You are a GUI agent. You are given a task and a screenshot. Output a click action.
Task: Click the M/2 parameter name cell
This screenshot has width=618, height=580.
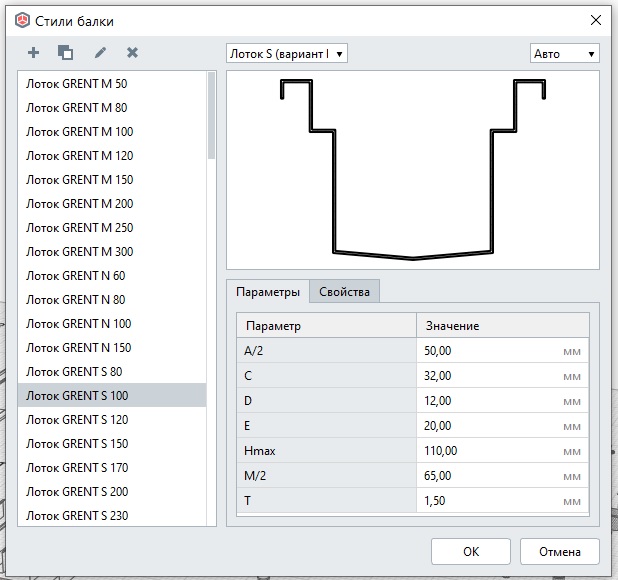326,476
